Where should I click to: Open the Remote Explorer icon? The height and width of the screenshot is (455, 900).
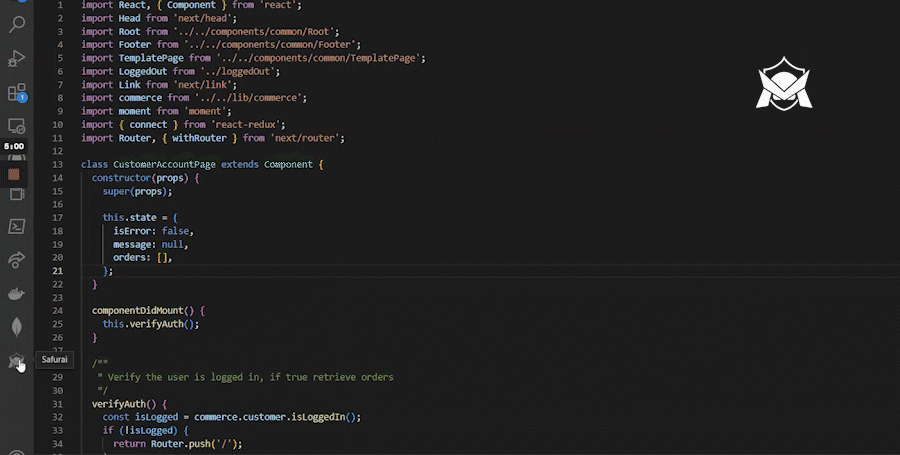point(17,127)
